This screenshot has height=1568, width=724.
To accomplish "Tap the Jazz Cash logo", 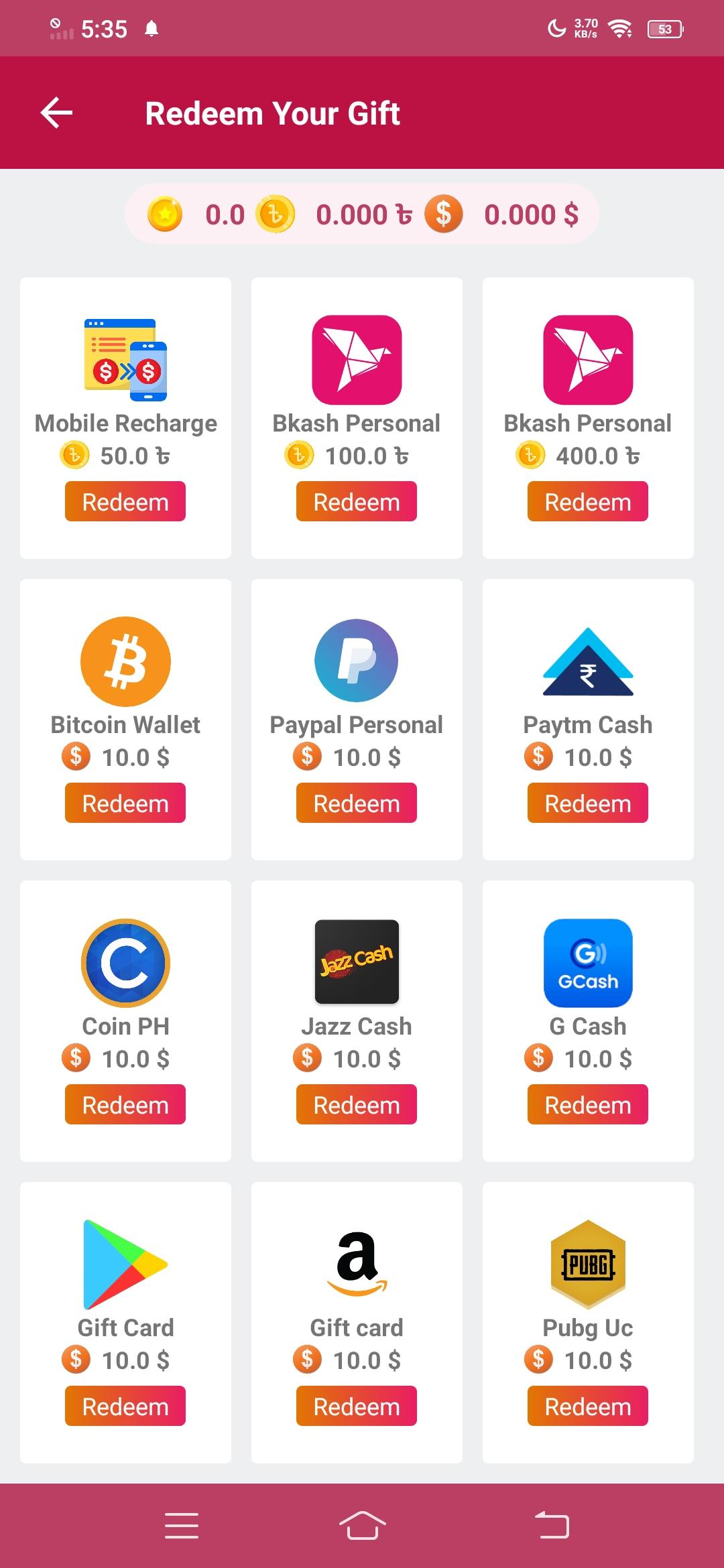I will pos(357,962).
